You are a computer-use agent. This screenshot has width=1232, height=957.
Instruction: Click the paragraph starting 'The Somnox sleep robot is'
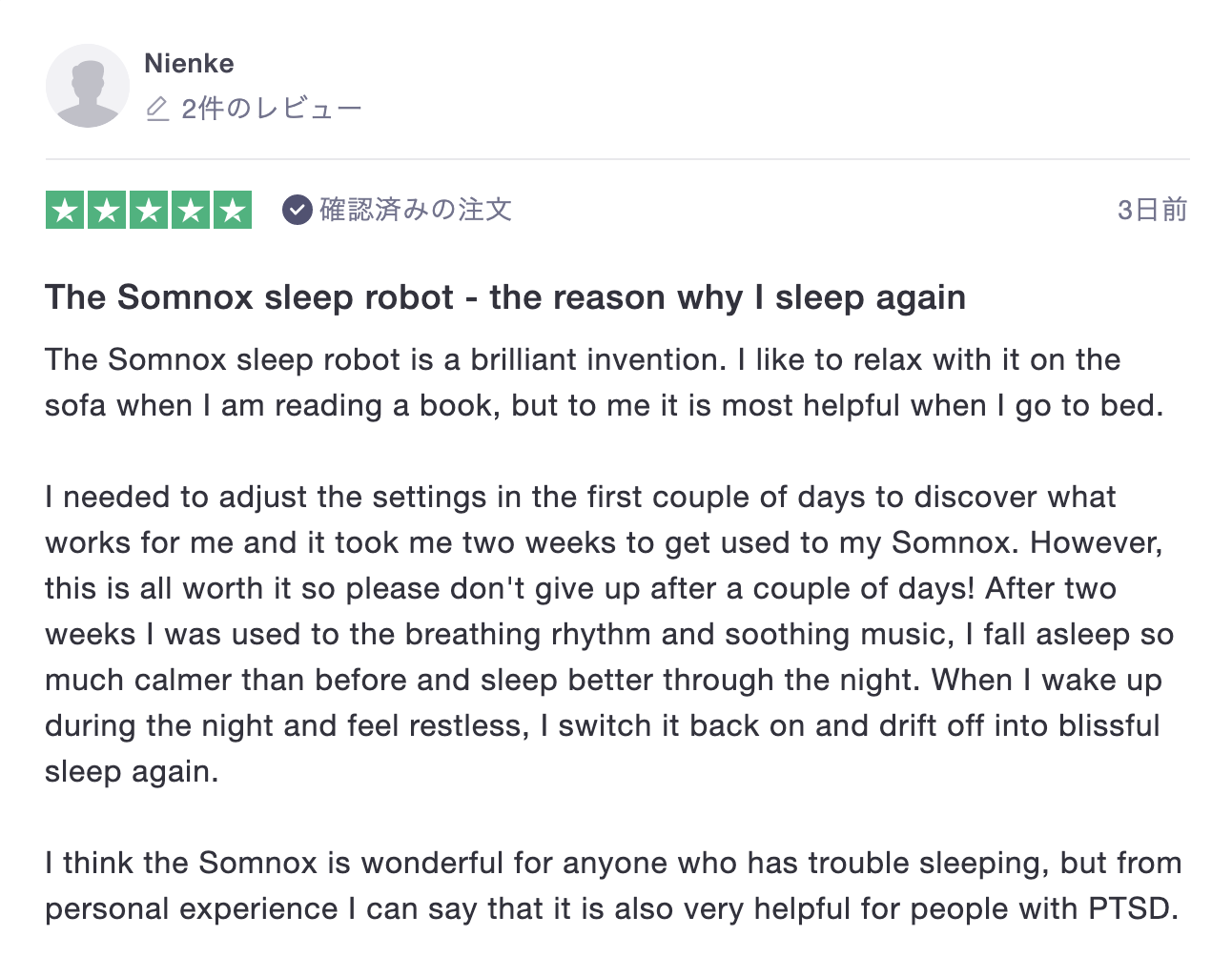point(604,382)
